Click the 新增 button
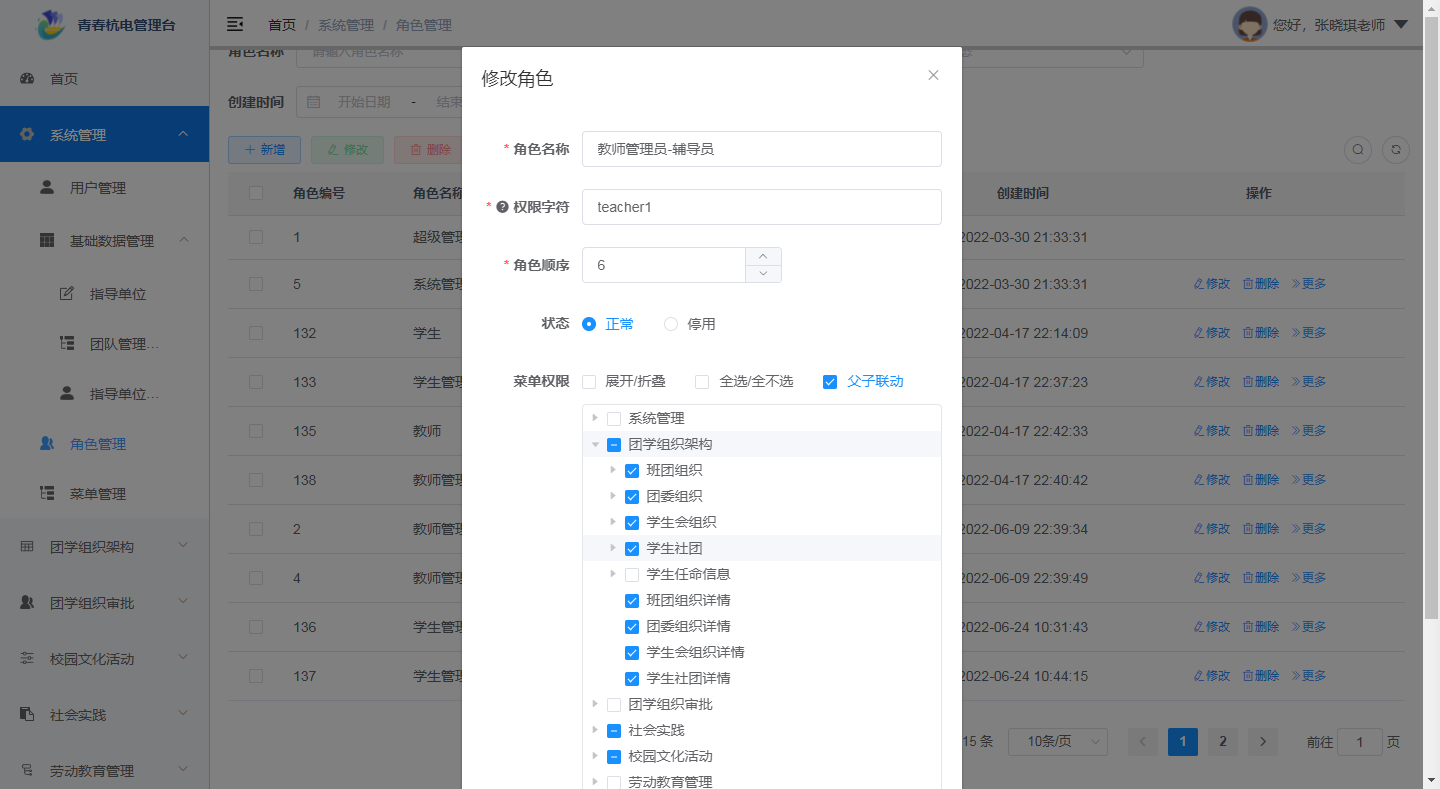This screenshot has height=789, width=1440. coord(264,150)
